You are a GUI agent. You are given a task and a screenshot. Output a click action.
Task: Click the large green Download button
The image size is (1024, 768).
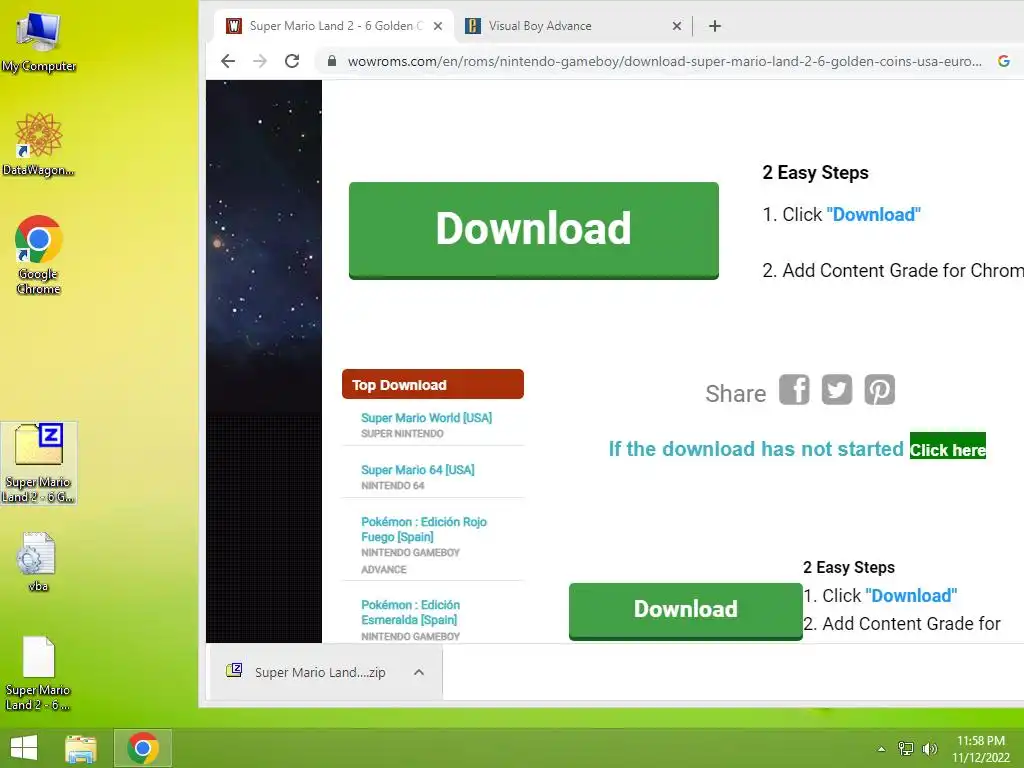(534, 231)
